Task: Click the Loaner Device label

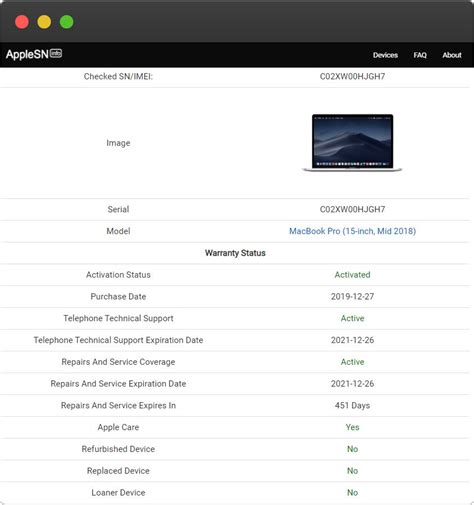Action: pyautogui.click(x=118, y=492)
